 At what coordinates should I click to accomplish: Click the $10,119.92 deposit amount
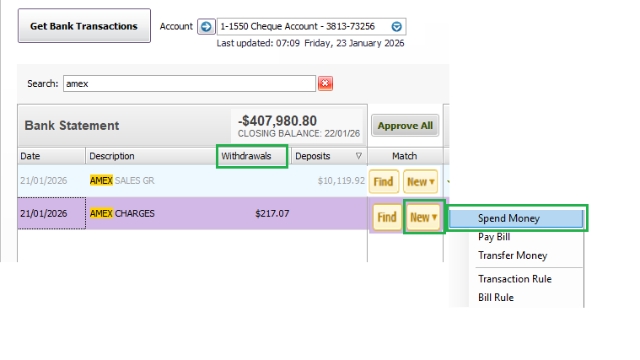341,180
